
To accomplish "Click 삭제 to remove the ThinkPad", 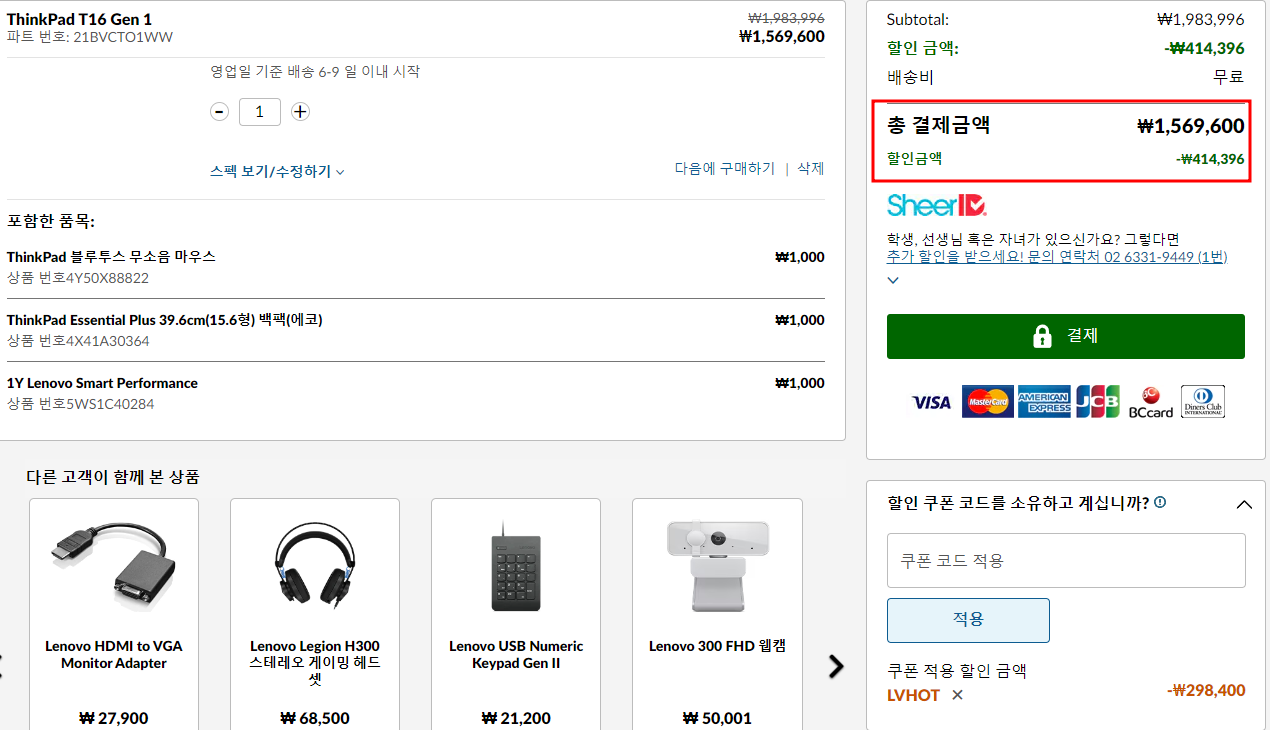I will [811, 168].
